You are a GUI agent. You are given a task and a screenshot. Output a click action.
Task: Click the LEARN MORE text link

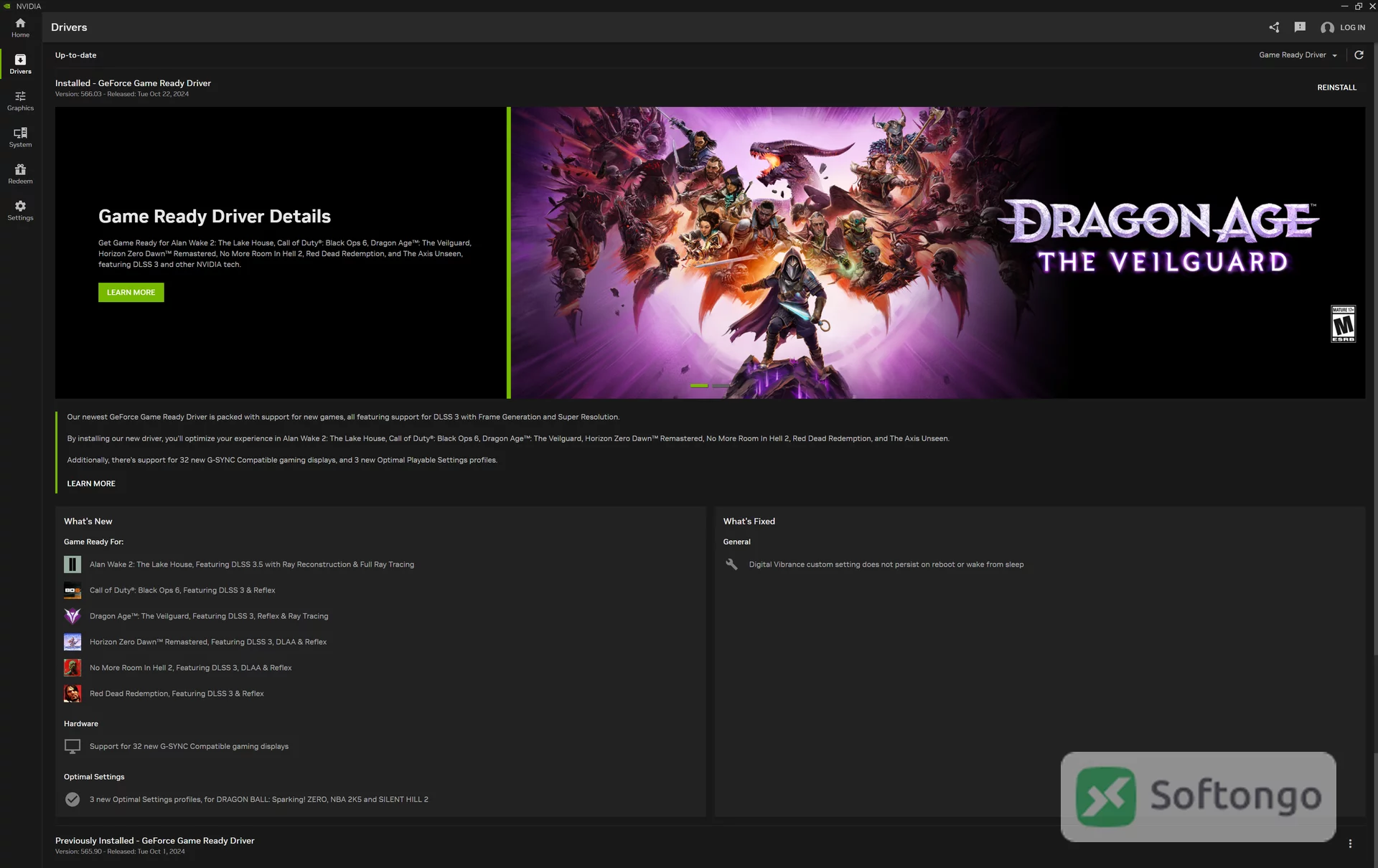point(91,483)
